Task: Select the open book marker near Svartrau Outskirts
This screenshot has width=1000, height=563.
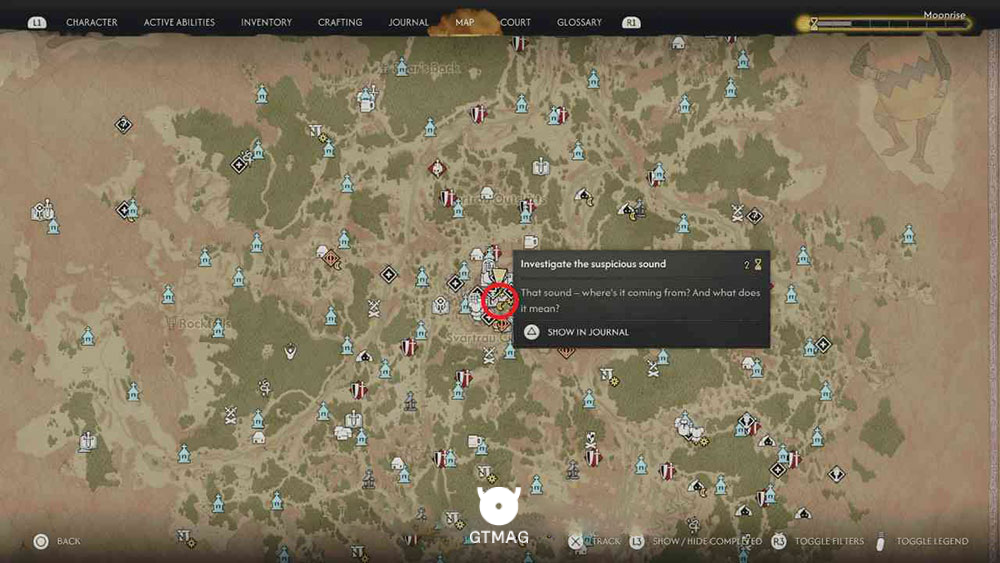Action: pyautogui.click(x=541, y=166)
